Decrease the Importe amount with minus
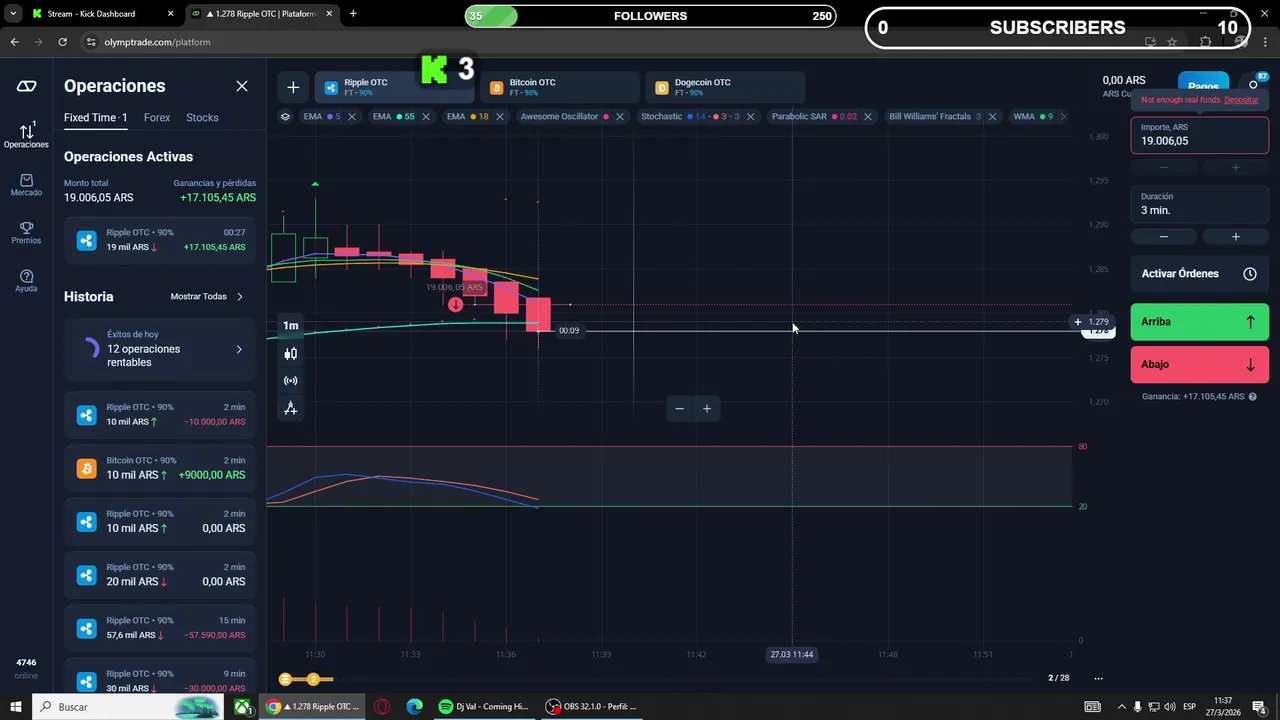1280x720 pixels. 1164,168
